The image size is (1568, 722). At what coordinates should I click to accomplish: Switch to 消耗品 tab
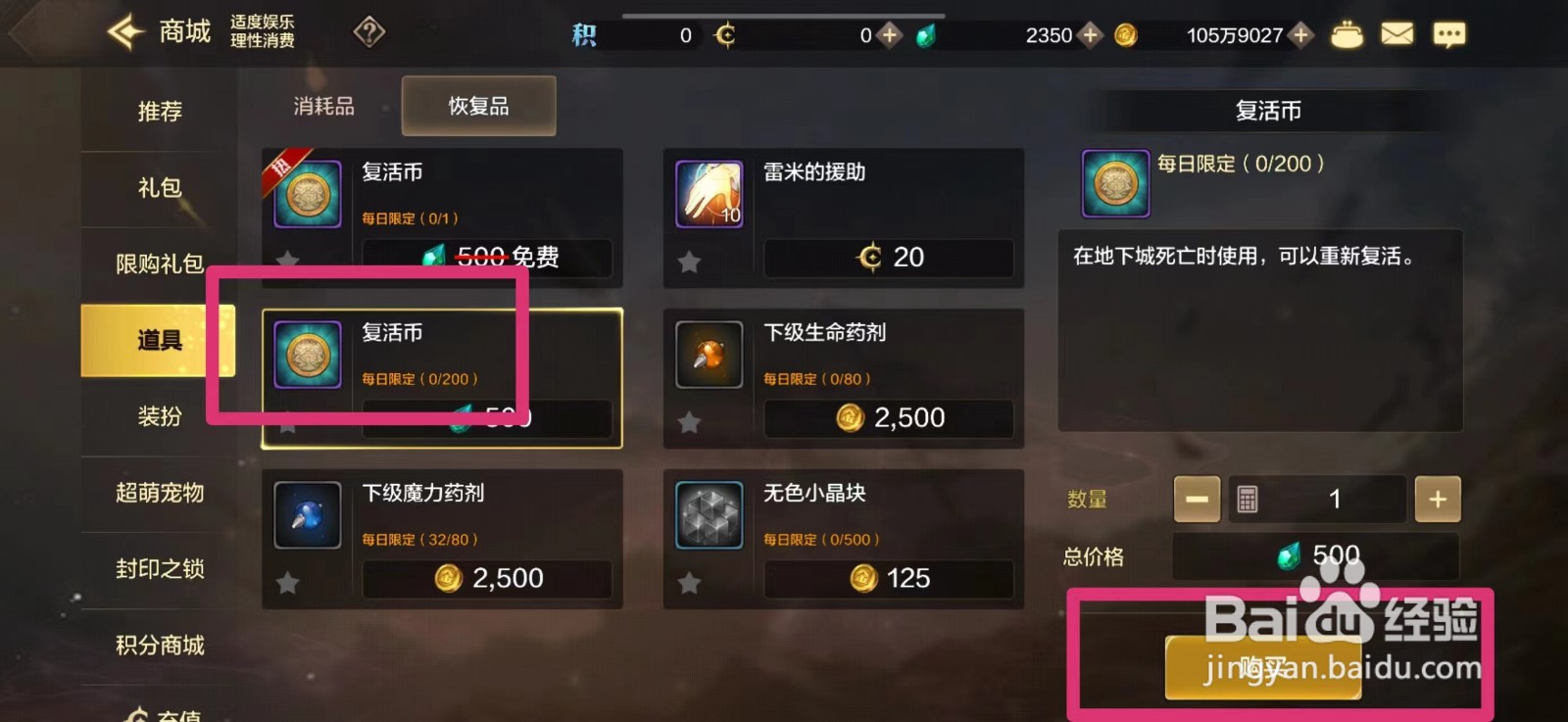[324, 106]
